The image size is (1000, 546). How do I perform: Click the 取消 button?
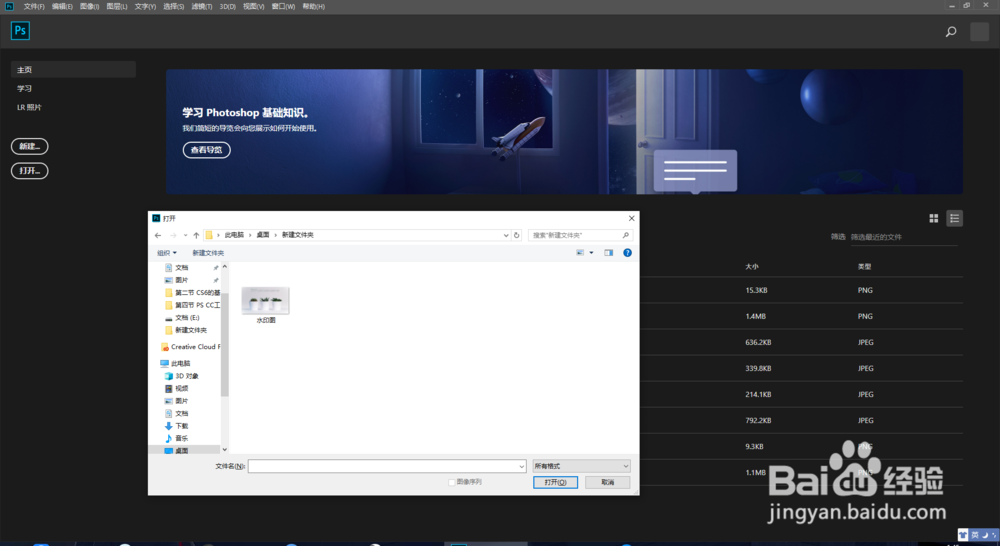(x=608, y=482)
